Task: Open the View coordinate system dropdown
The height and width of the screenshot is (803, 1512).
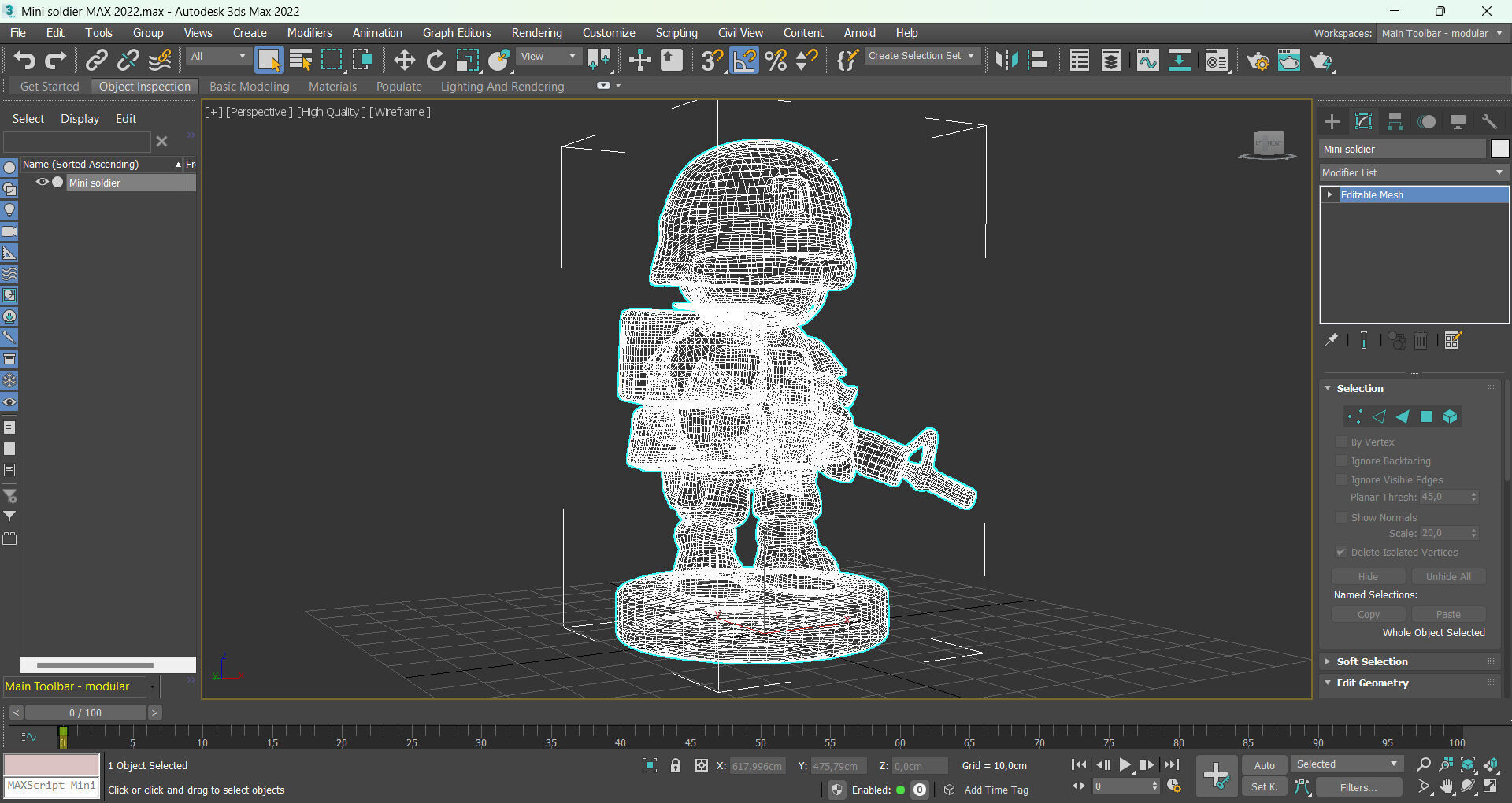Action: (549, 56)
